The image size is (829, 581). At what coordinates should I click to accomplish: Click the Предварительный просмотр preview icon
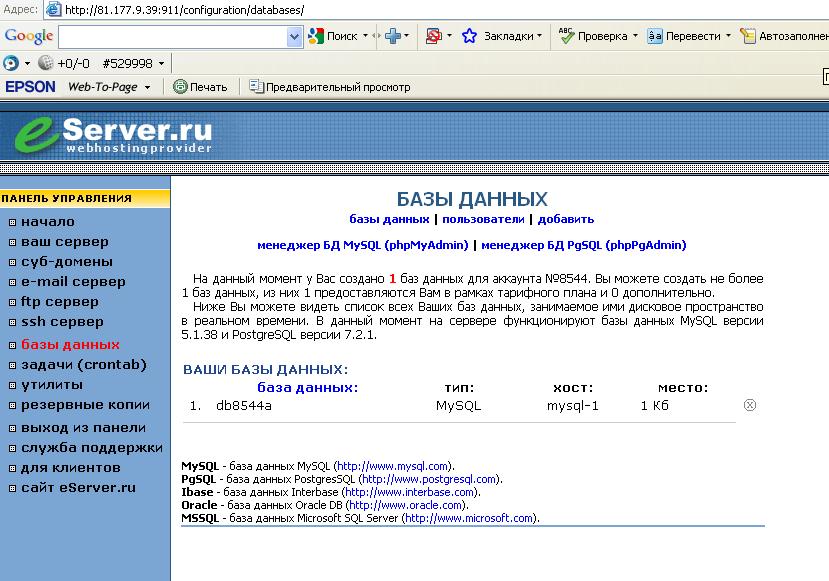(256, 86)
